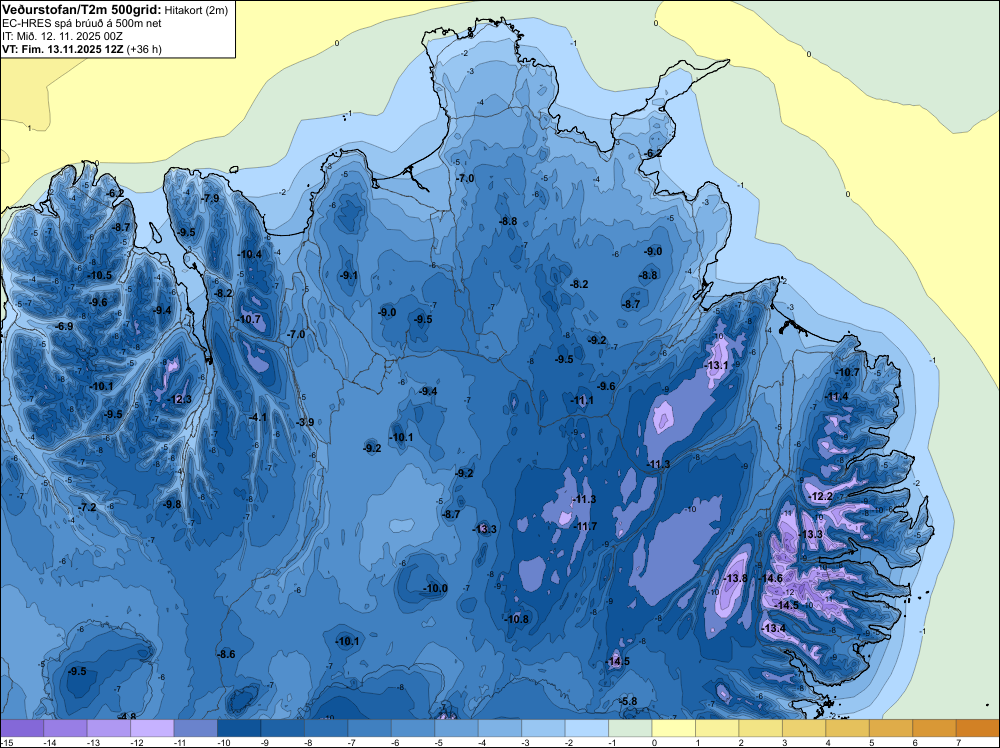Click the legend scale label -14
The height and width of the screenshot is (748, 1000).
[x=48, y=742]
